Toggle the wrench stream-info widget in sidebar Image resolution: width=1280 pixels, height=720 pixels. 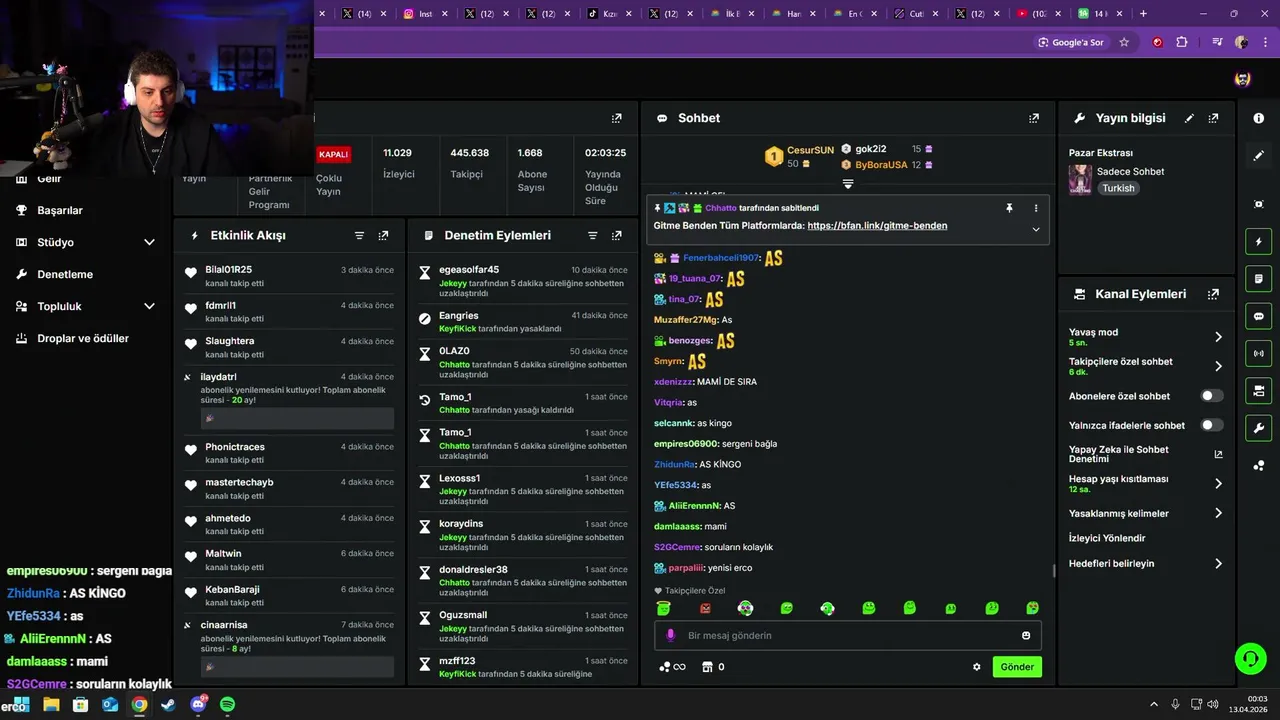click(1258, 428)
